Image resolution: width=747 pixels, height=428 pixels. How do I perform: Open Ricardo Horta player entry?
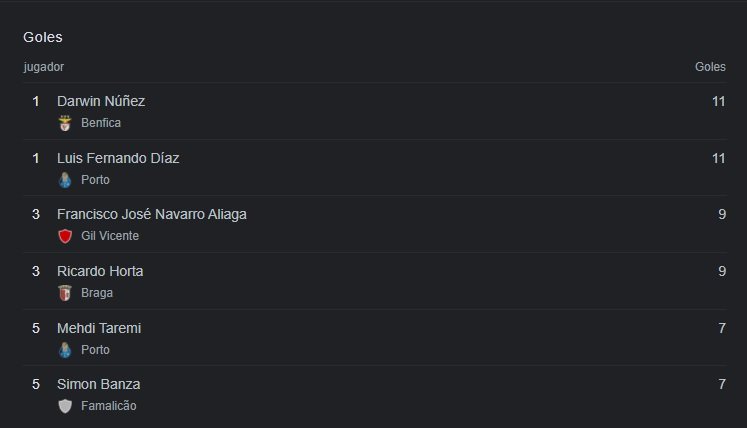click(100, 271)
